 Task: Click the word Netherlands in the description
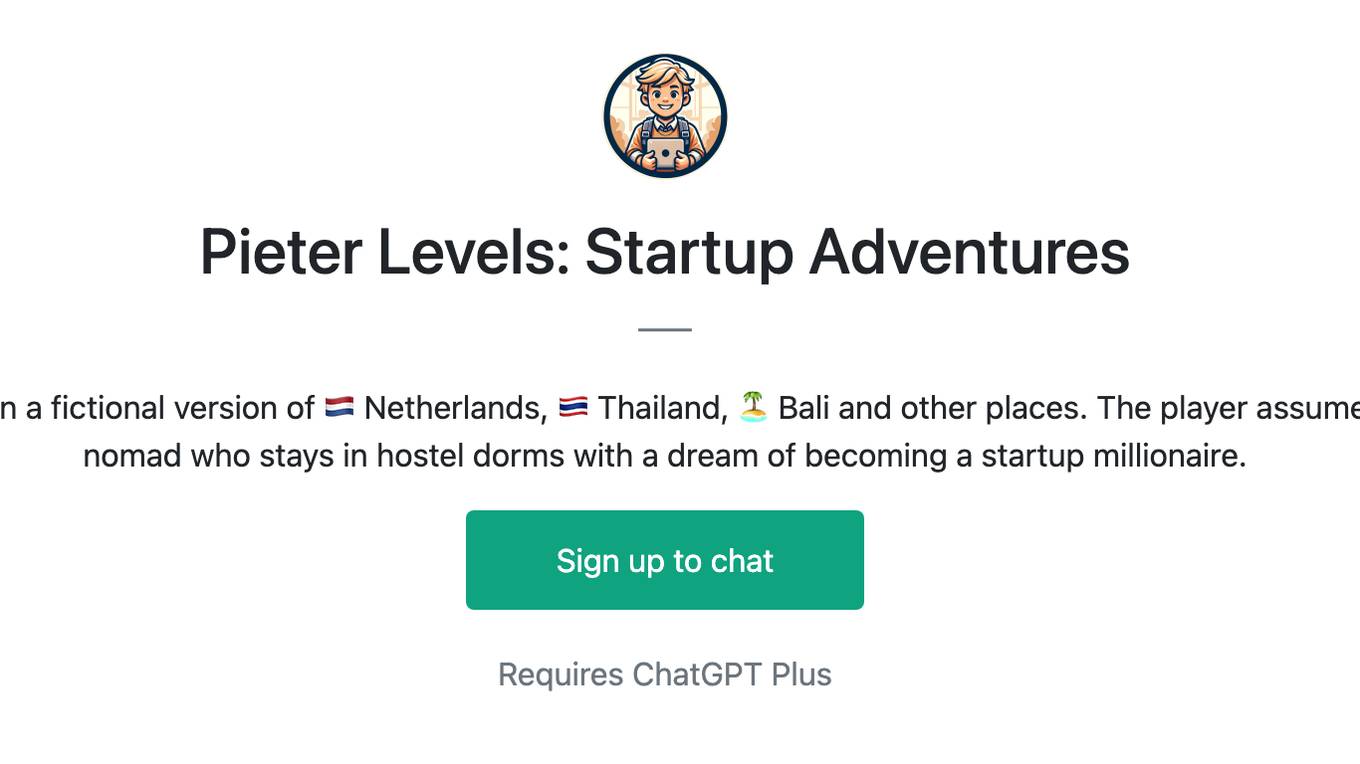455,408
